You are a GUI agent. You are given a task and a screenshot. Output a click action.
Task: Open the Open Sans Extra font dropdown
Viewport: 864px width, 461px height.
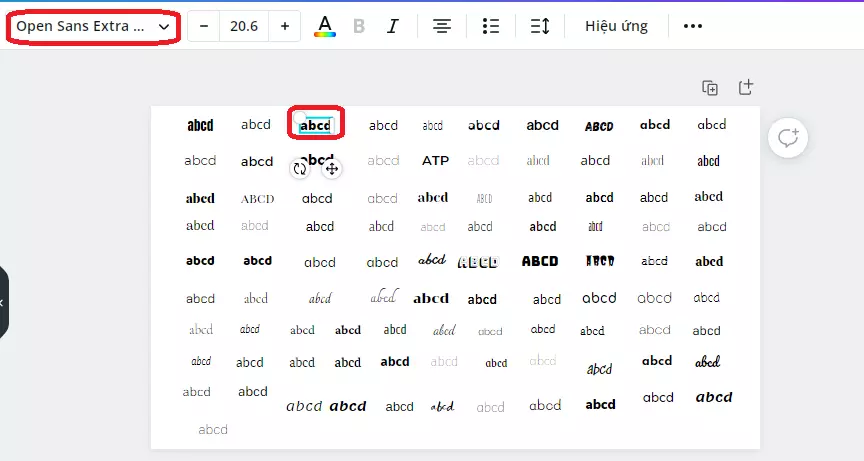coord(93,26)
